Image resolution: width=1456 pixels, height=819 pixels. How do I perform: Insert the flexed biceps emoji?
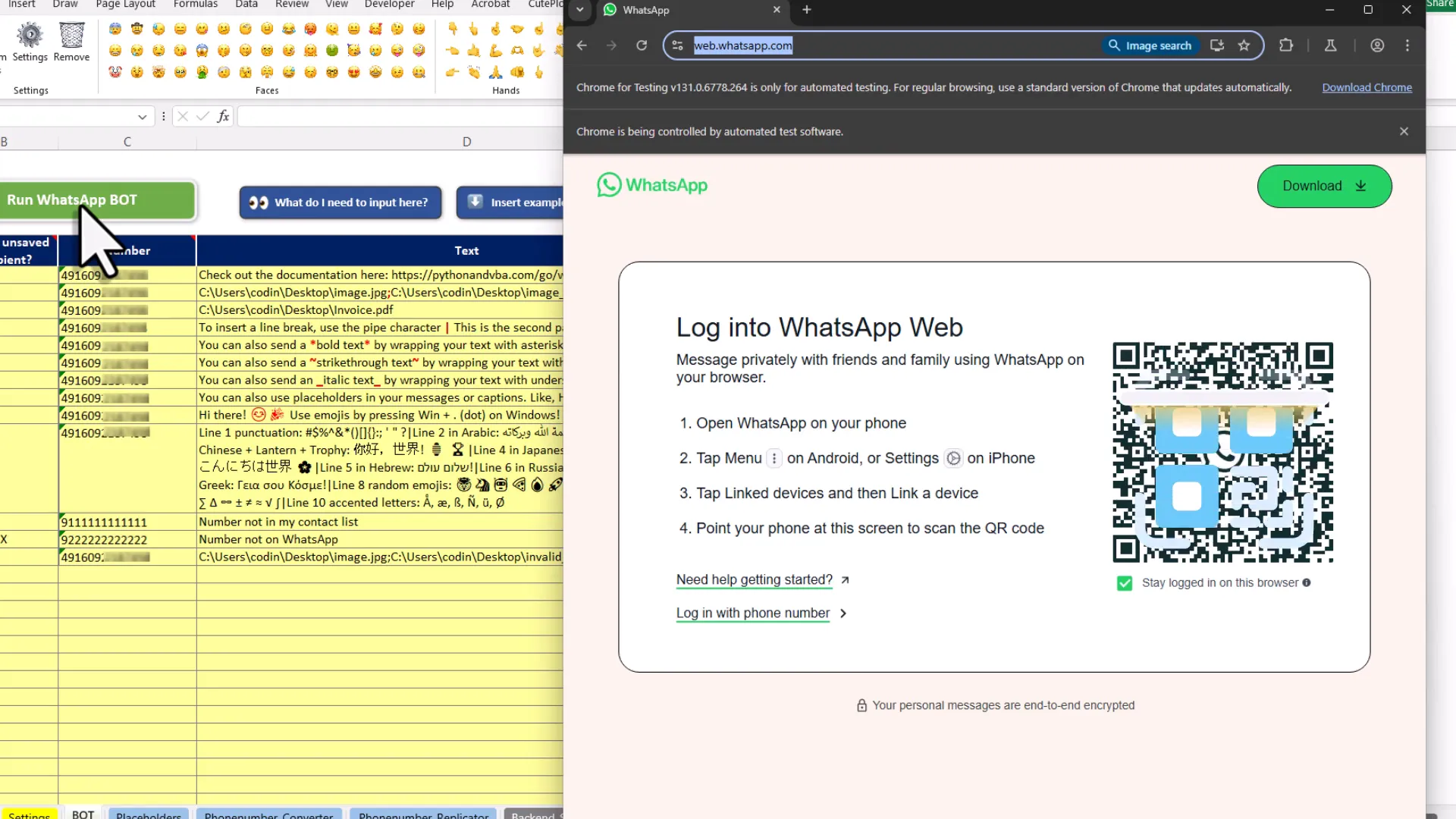pos(495,50)
